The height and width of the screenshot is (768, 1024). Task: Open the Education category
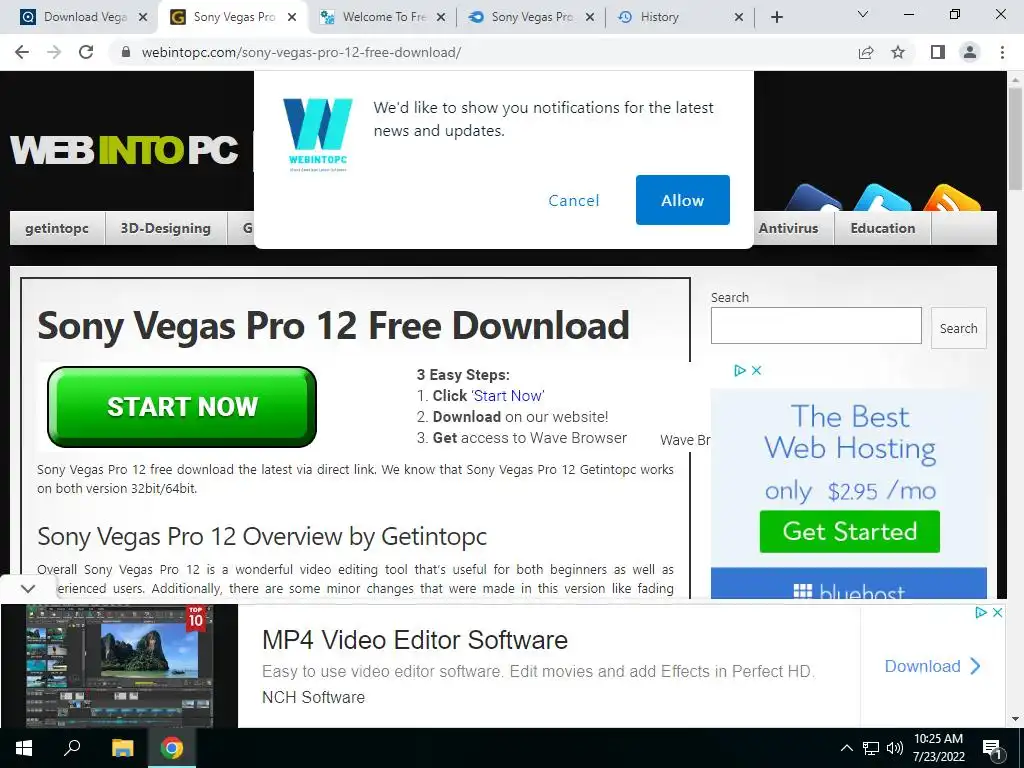(x=883, y=228)
